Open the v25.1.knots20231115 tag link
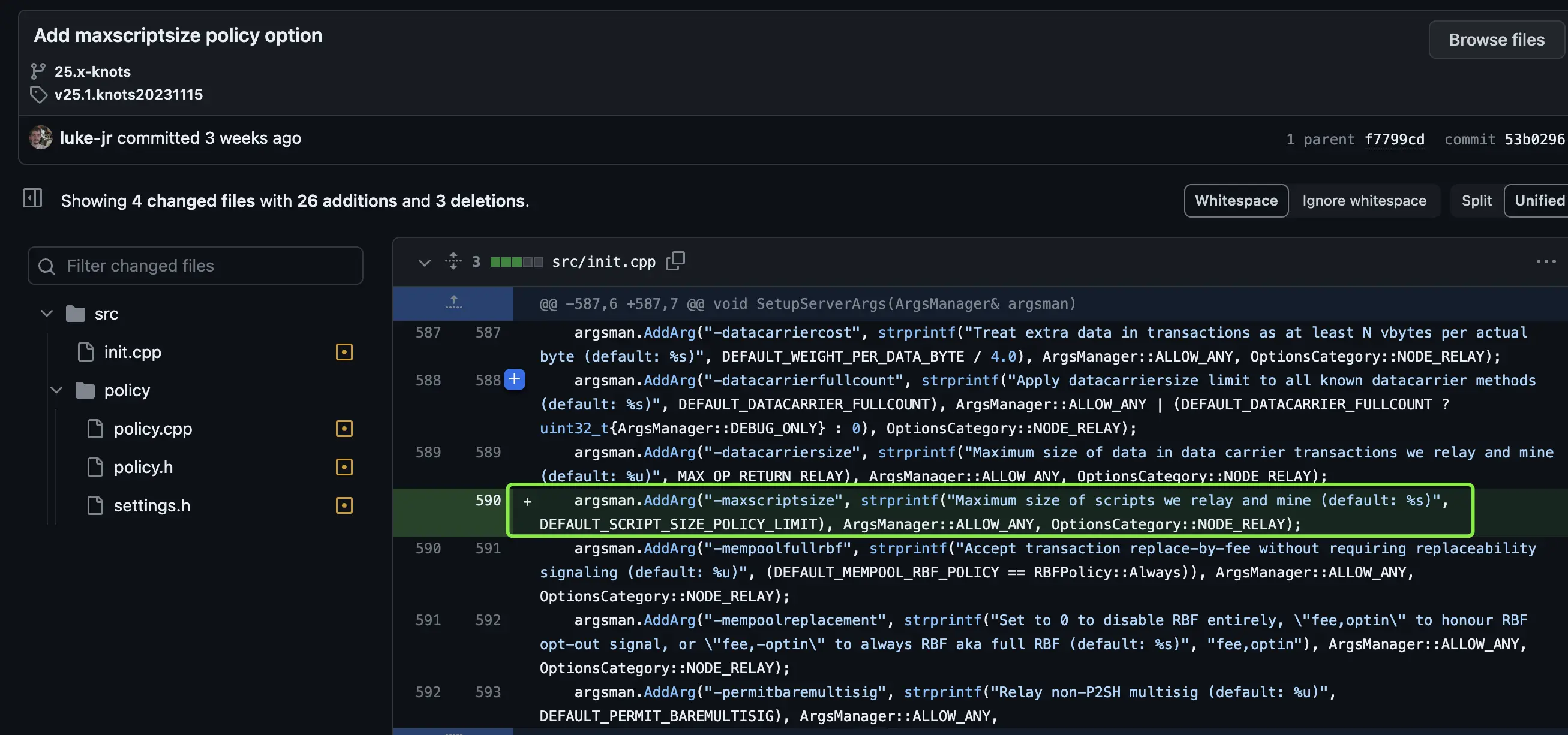The width and height of the screenshot is (1568, 735). coord(128,94)
